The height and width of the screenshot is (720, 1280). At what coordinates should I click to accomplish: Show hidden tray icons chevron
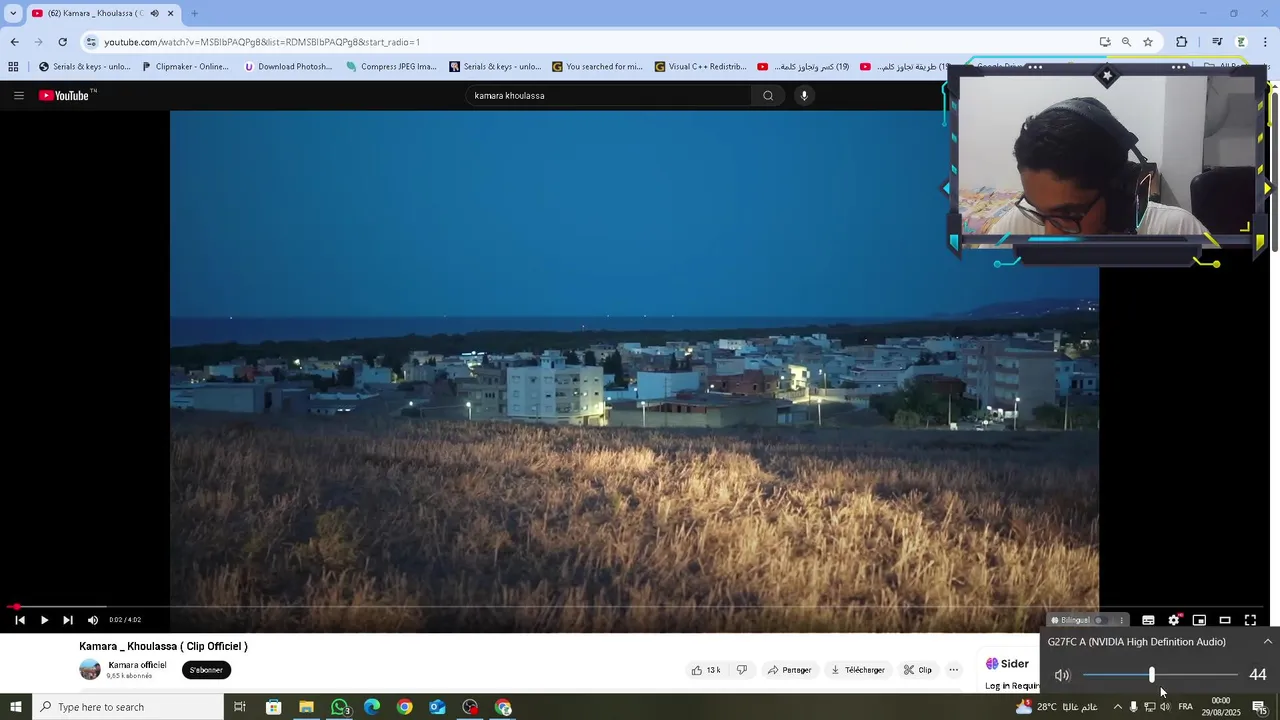click(x=1118, y=707)
